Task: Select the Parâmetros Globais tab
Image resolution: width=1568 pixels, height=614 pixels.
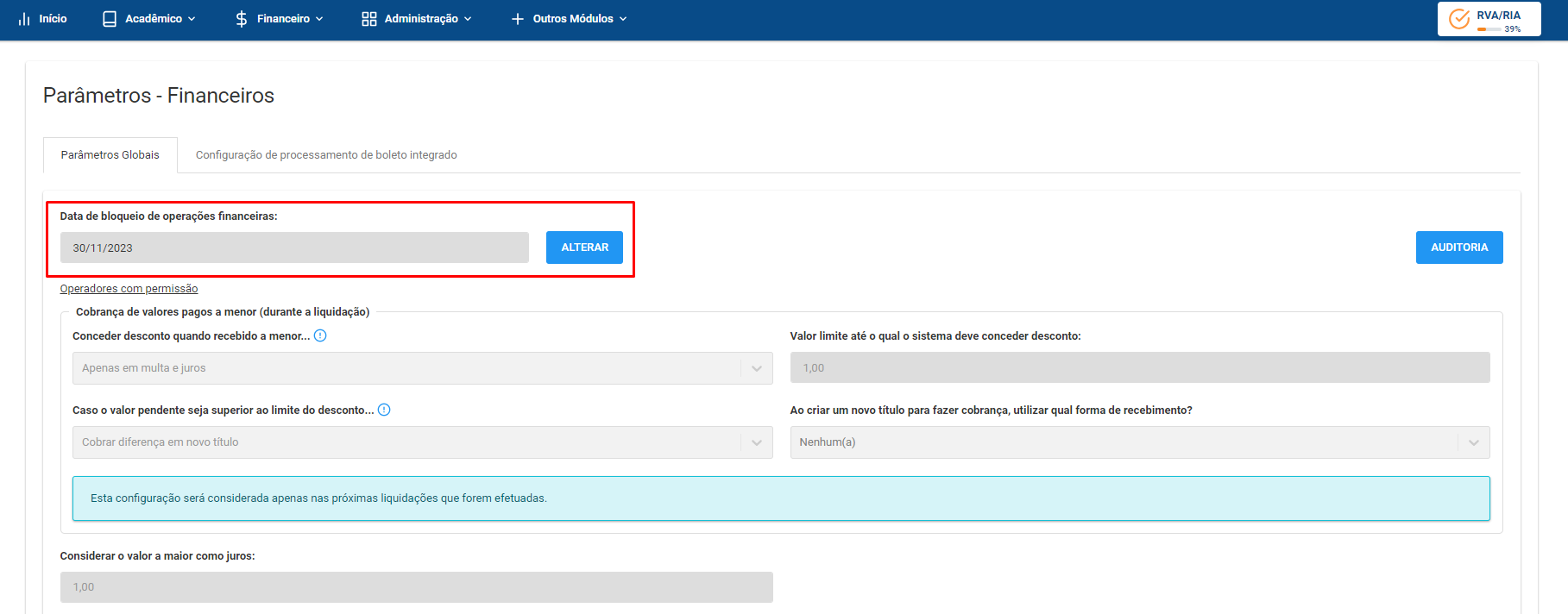Action: click(x=110, y=155)
